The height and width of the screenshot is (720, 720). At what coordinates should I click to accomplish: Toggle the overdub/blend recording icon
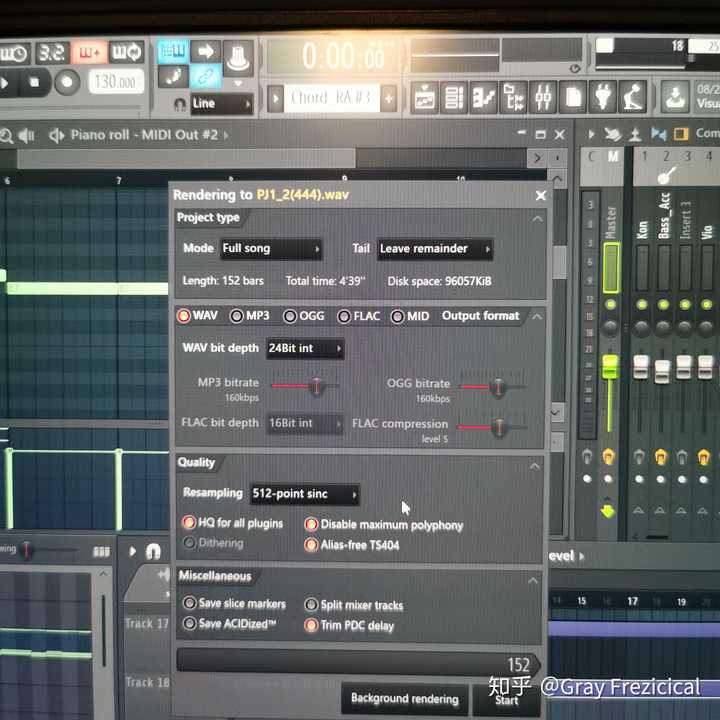[x=89, y=53]
